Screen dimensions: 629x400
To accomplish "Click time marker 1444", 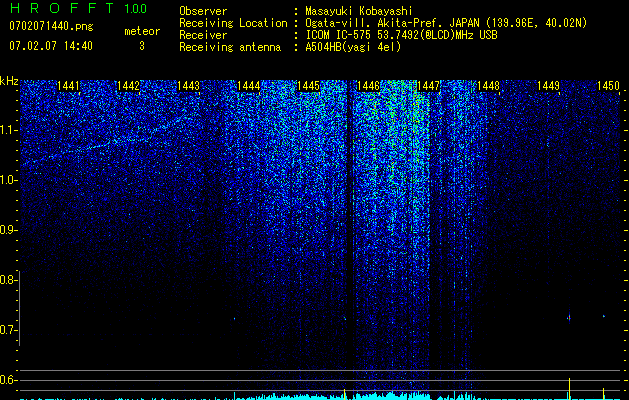I will pos(248,86).
